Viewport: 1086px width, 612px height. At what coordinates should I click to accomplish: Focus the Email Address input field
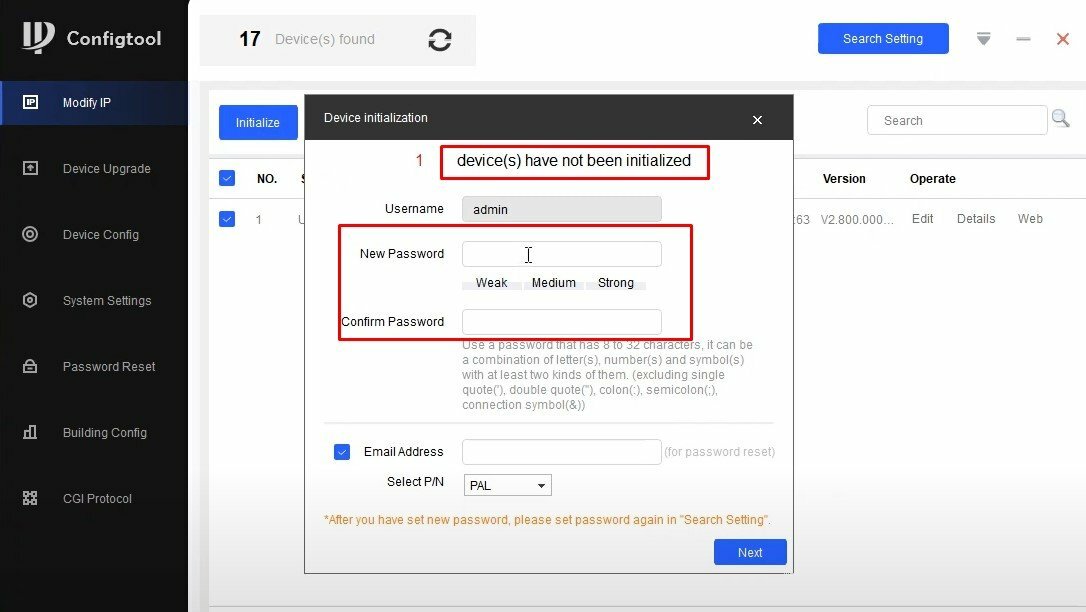562,452
